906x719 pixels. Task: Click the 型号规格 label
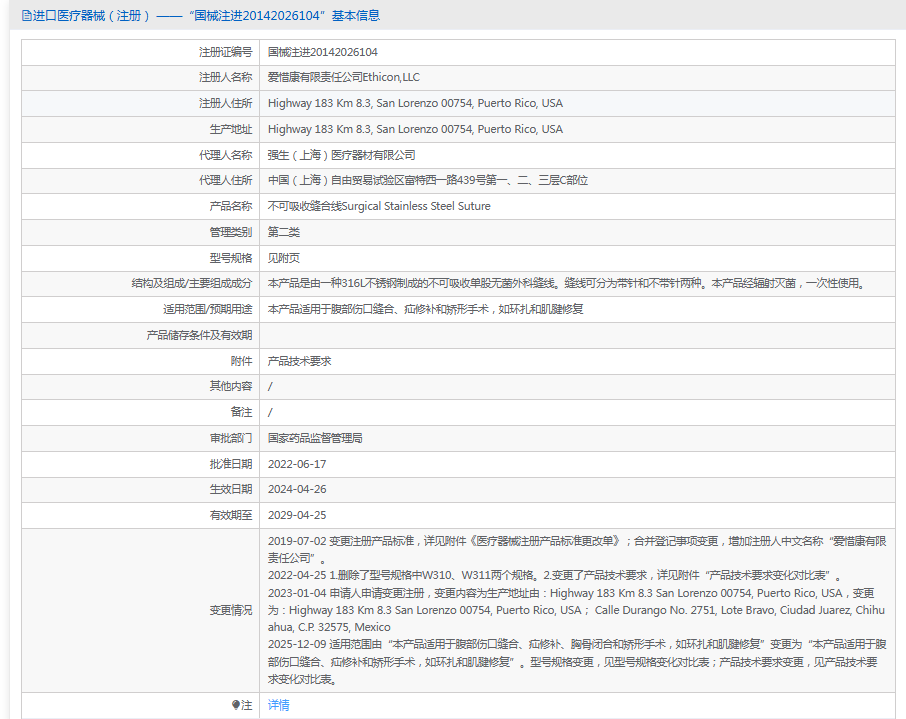point(231,258)
